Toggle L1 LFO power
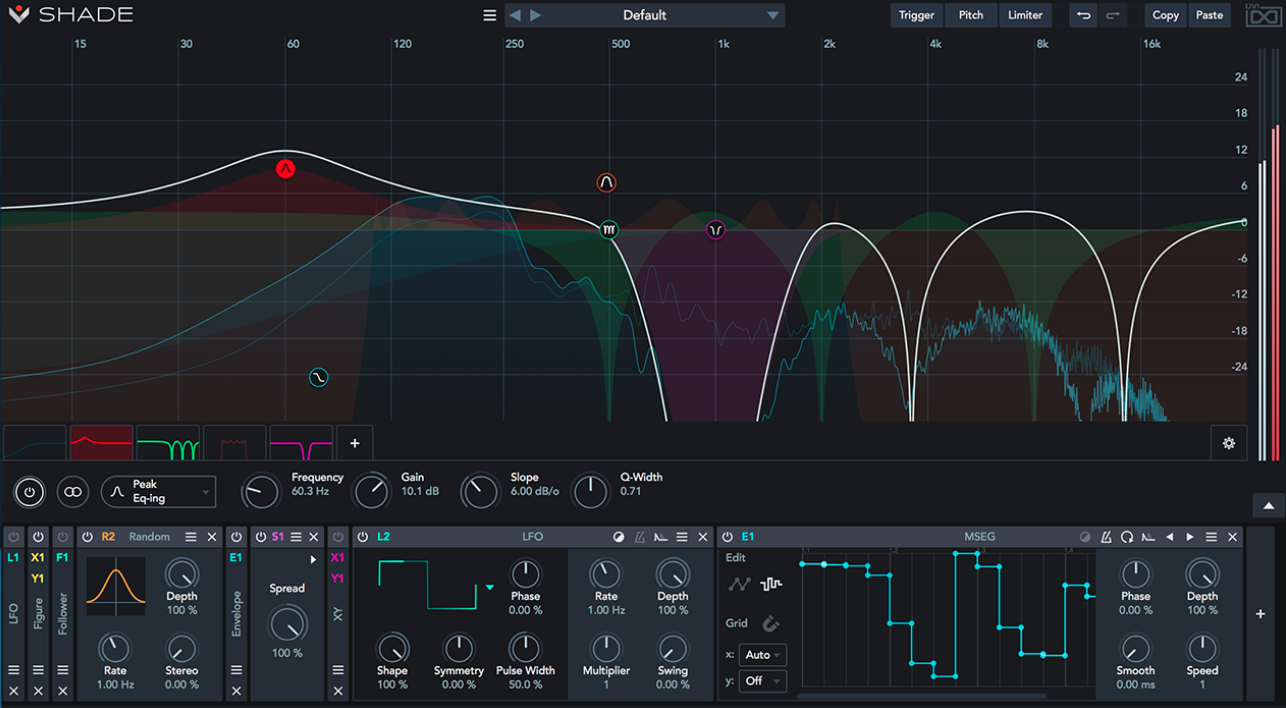 coord(13,537)
